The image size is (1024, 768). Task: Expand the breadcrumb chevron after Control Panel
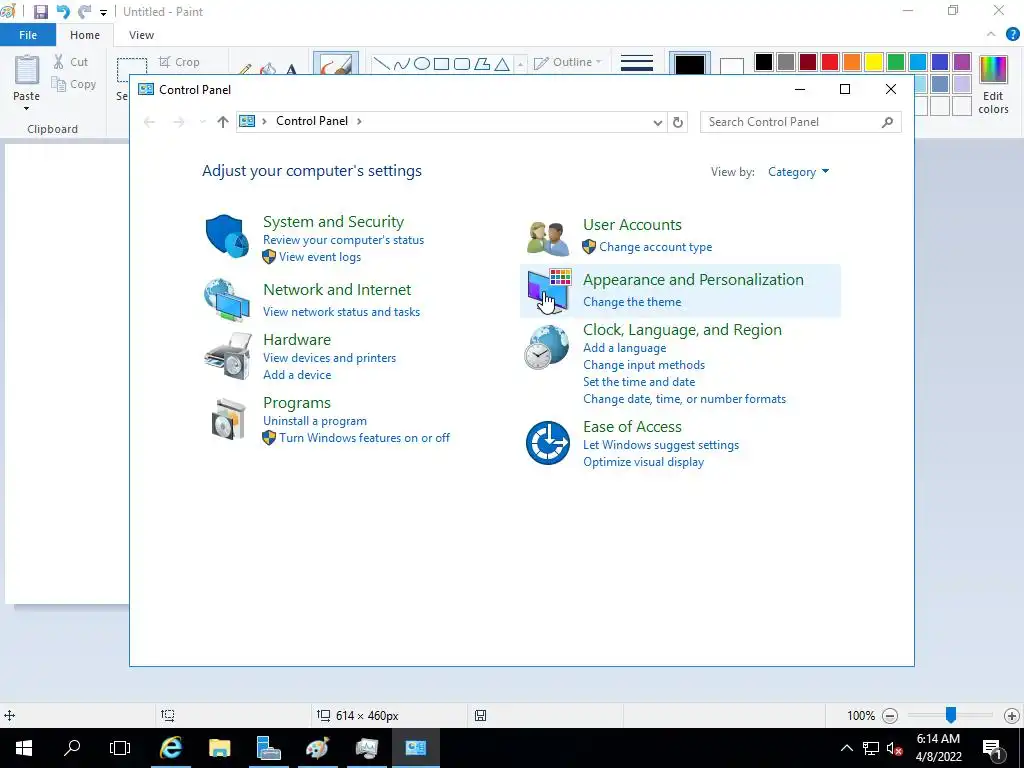359,121
